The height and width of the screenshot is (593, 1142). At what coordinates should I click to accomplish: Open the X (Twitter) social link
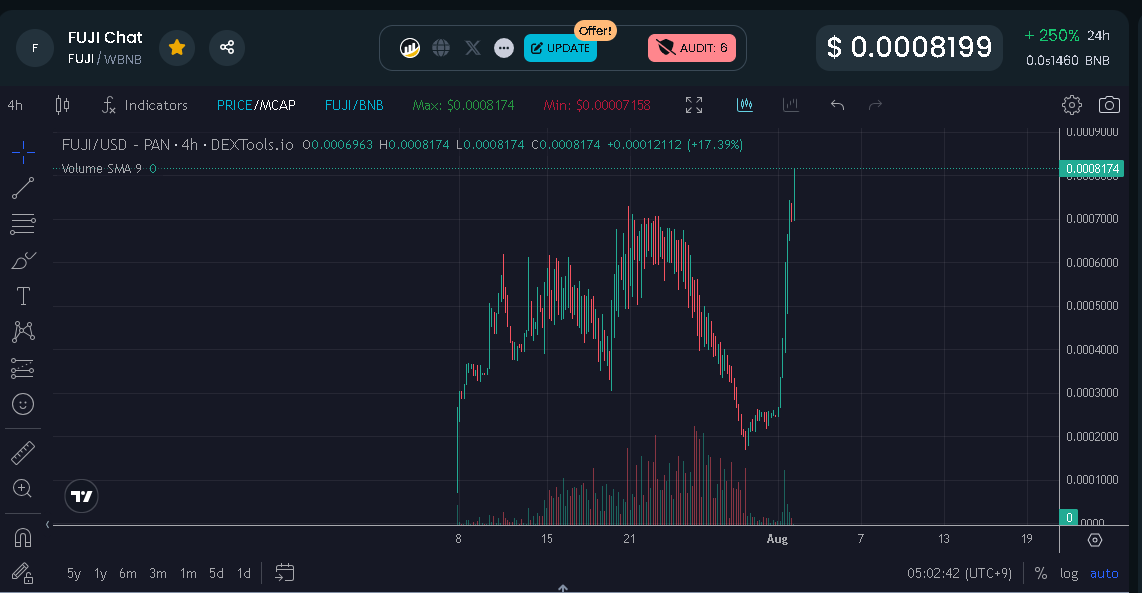(473, 48)
